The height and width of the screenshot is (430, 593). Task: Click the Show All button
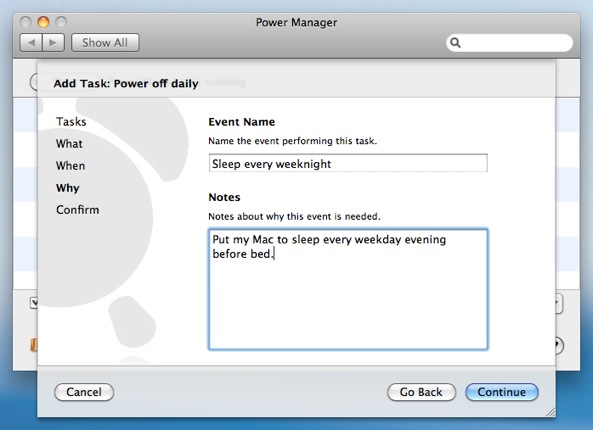(105, 43)
